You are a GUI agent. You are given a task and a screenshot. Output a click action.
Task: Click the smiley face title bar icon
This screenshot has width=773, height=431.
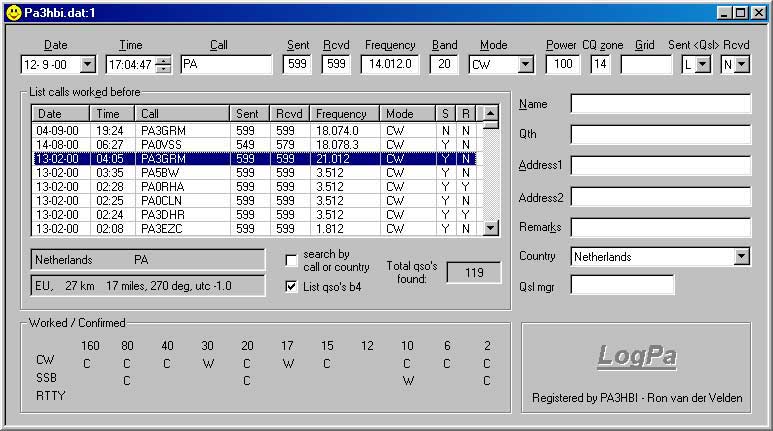tap(14, 13)
